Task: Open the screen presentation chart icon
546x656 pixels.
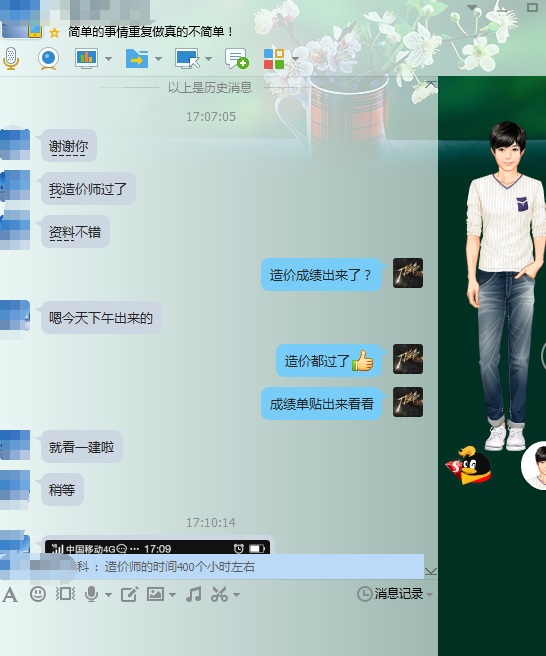Action: 86,58
